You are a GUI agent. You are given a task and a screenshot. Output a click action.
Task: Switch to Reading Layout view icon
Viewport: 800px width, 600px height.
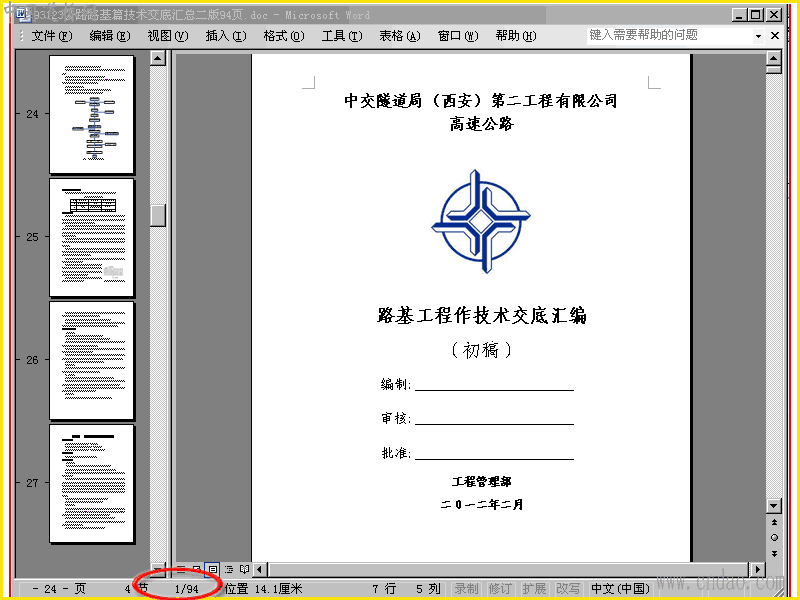coord(244,569)
